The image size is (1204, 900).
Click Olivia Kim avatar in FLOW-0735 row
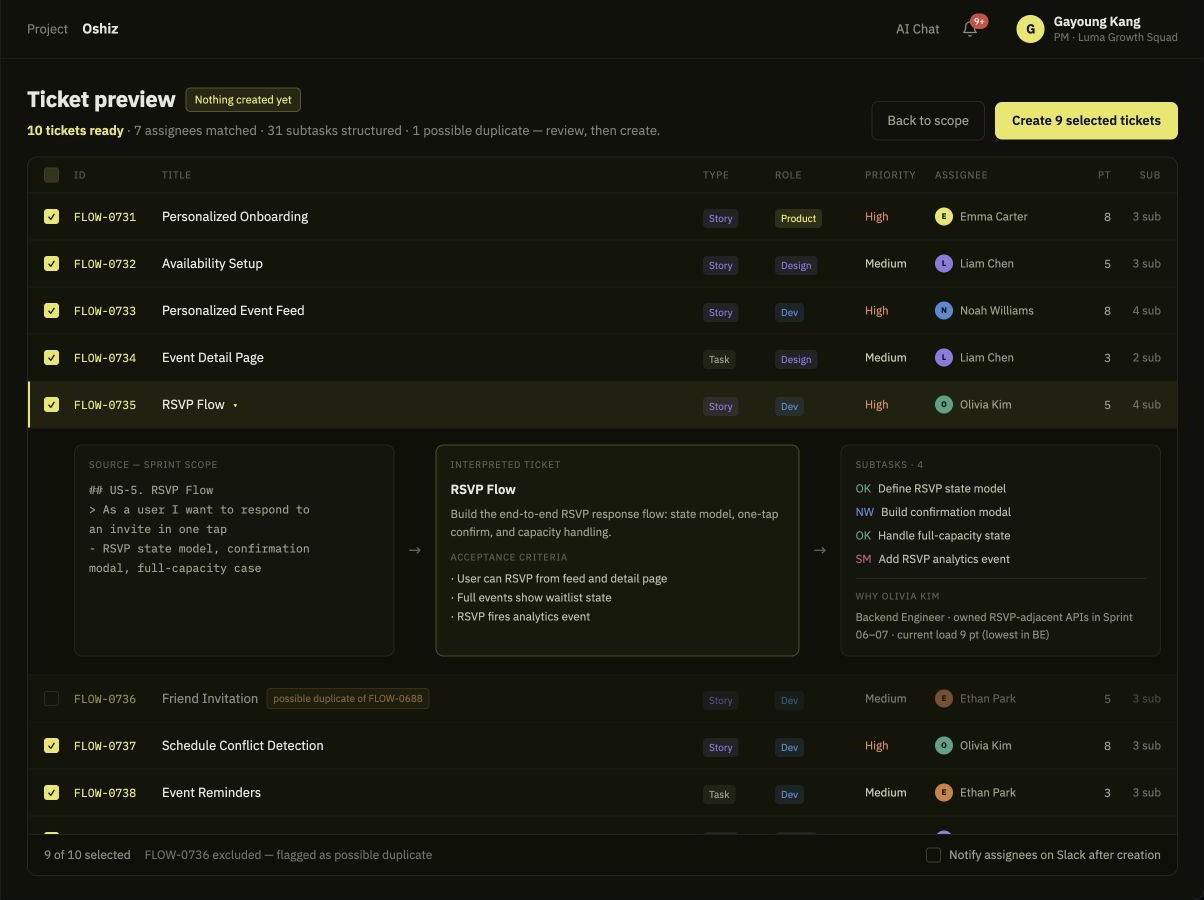(x=943, y=405)
